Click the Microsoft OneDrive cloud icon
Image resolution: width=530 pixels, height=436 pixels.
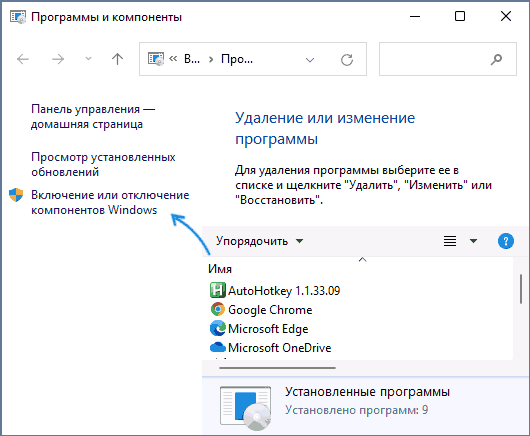pyautogui.click(x=218, y=347)
